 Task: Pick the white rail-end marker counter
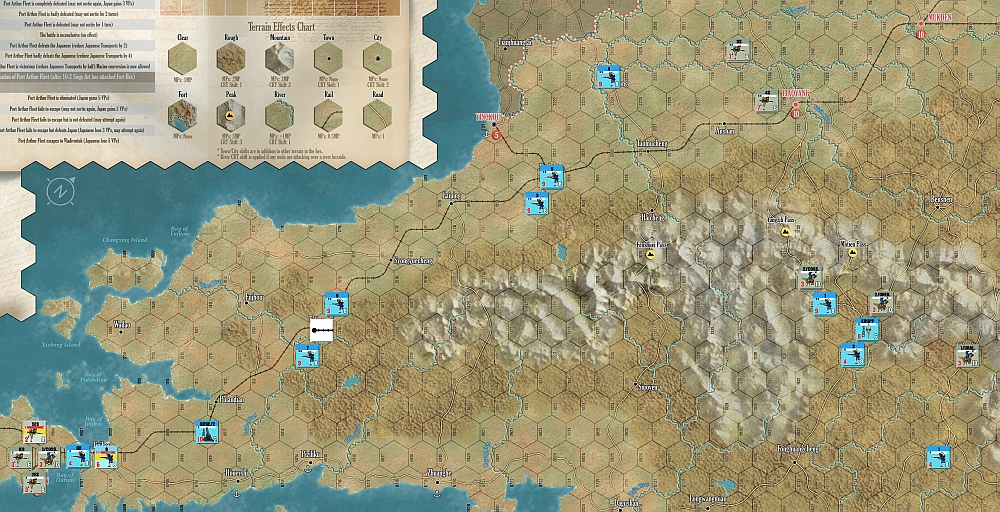[321, 330]
